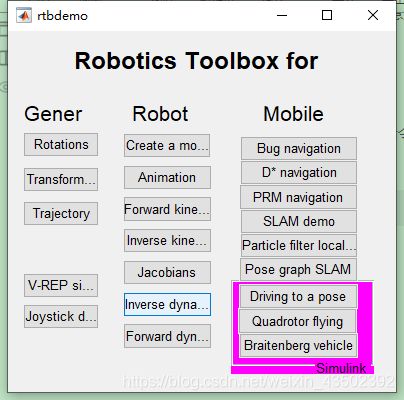Run the SLAM demo button
This screenshot has width=404, height=400.
(x=299, y=221)
